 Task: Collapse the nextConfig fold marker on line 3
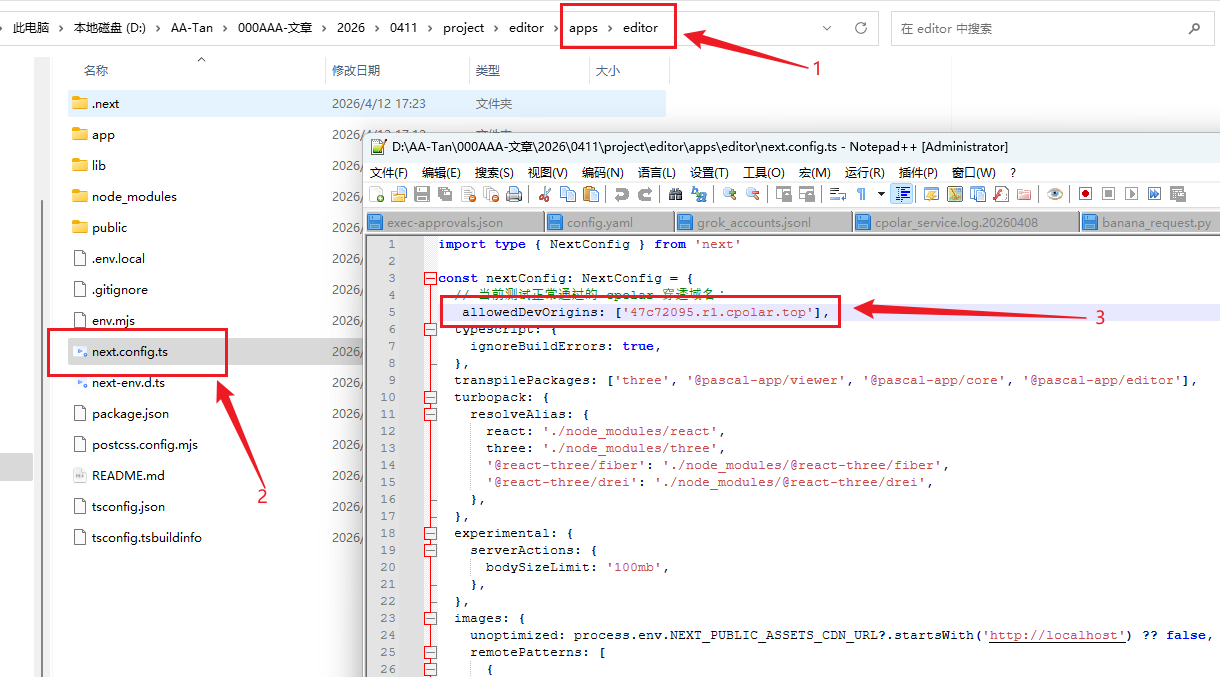[x=430, y=278]
